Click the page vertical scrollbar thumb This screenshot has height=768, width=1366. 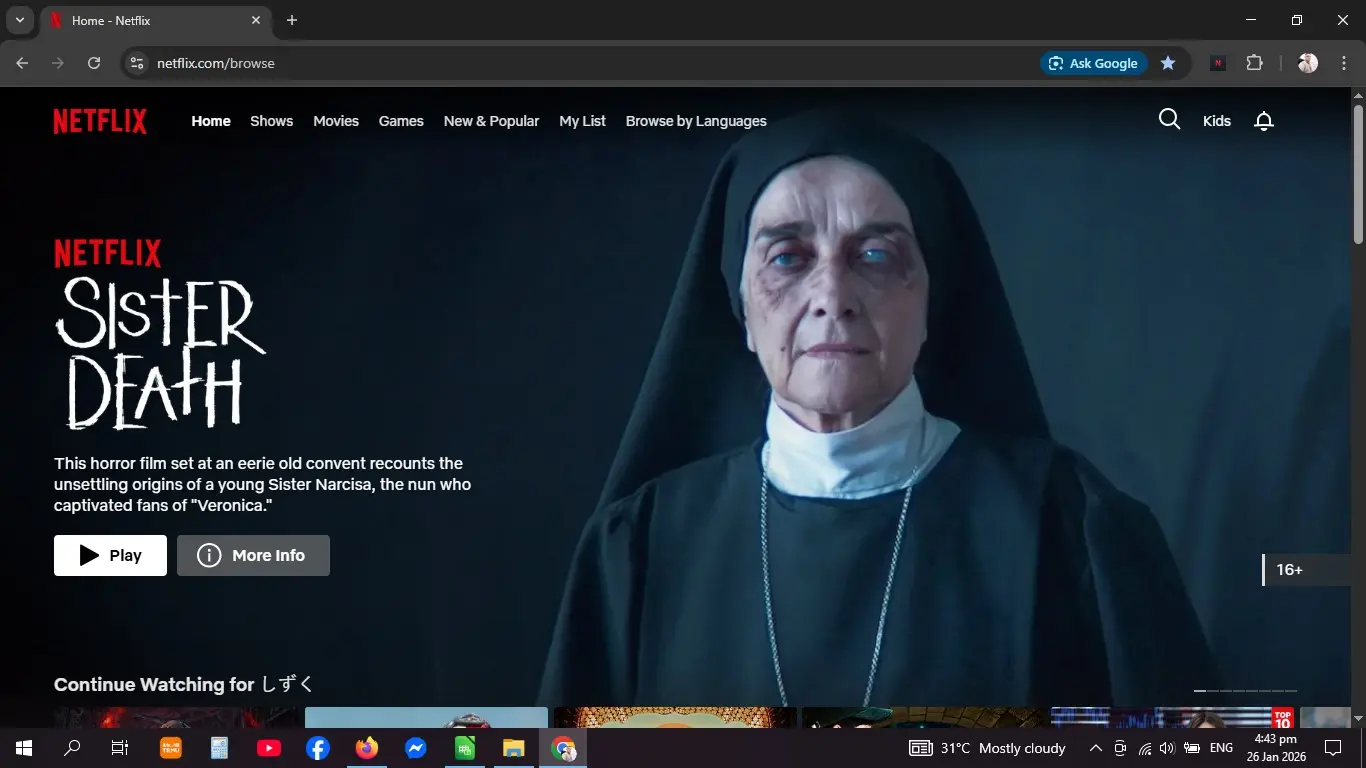point(1358,173)
